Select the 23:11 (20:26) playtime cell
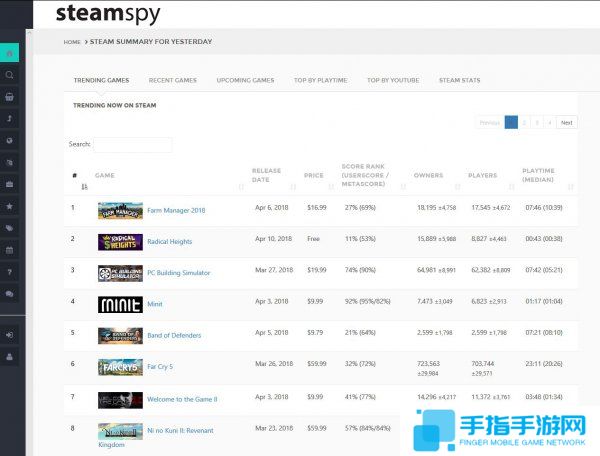The width and height of the screenshot is (600, 456). point(544,364)
